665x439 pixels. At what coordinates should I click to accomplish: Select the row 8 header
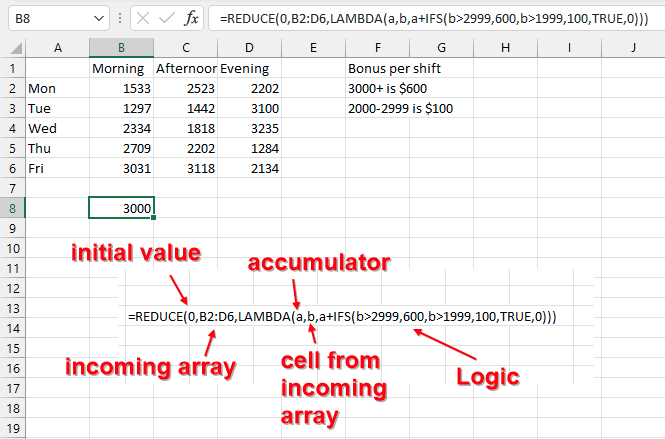click(x=12, y=207)
